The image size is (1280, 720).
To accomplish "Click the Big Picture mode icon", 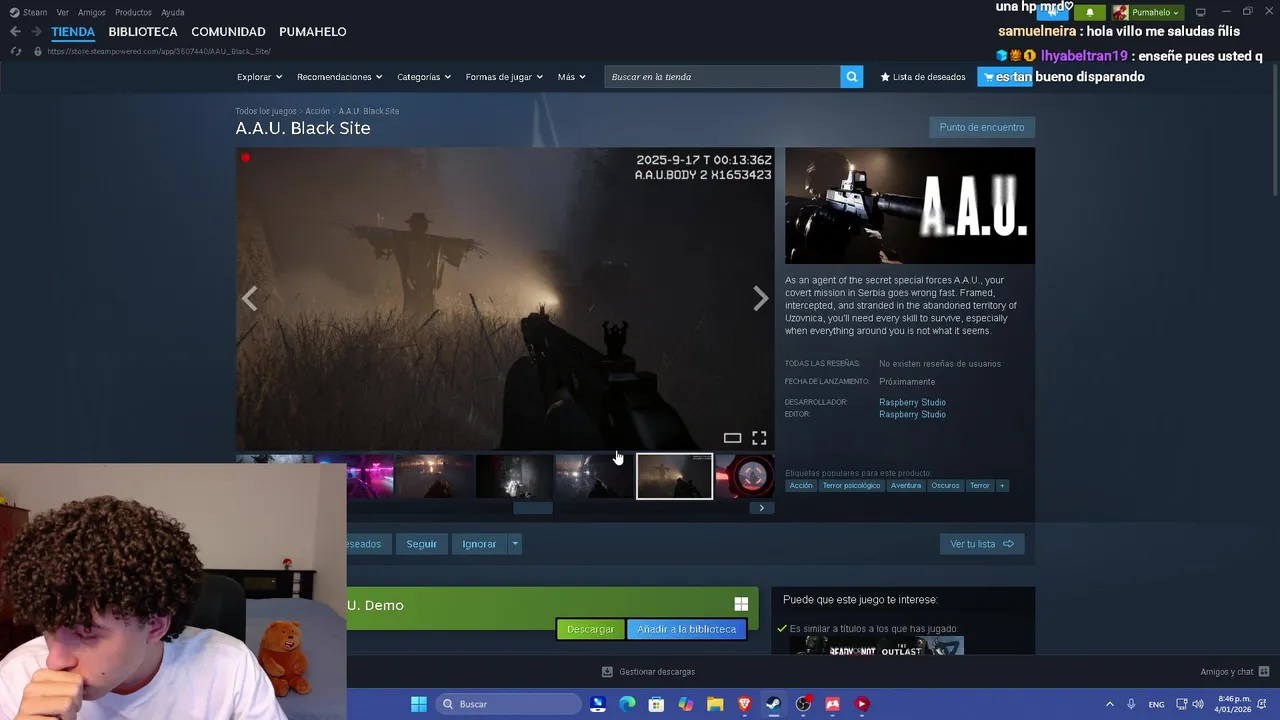I will [x=1200, y=12].
